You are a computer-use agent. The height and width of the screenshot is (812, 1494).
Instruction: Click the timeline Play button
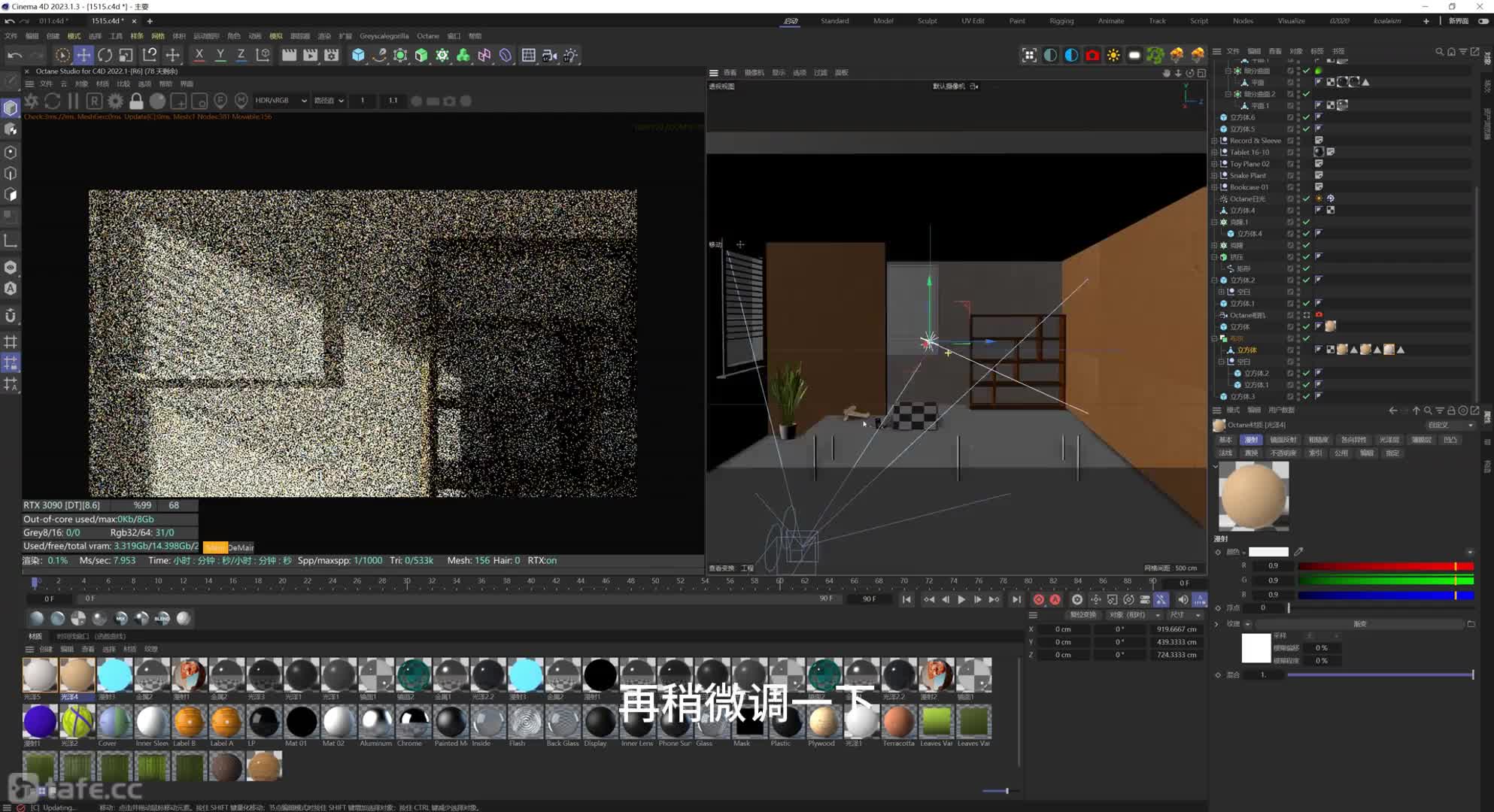click(961, 599)
